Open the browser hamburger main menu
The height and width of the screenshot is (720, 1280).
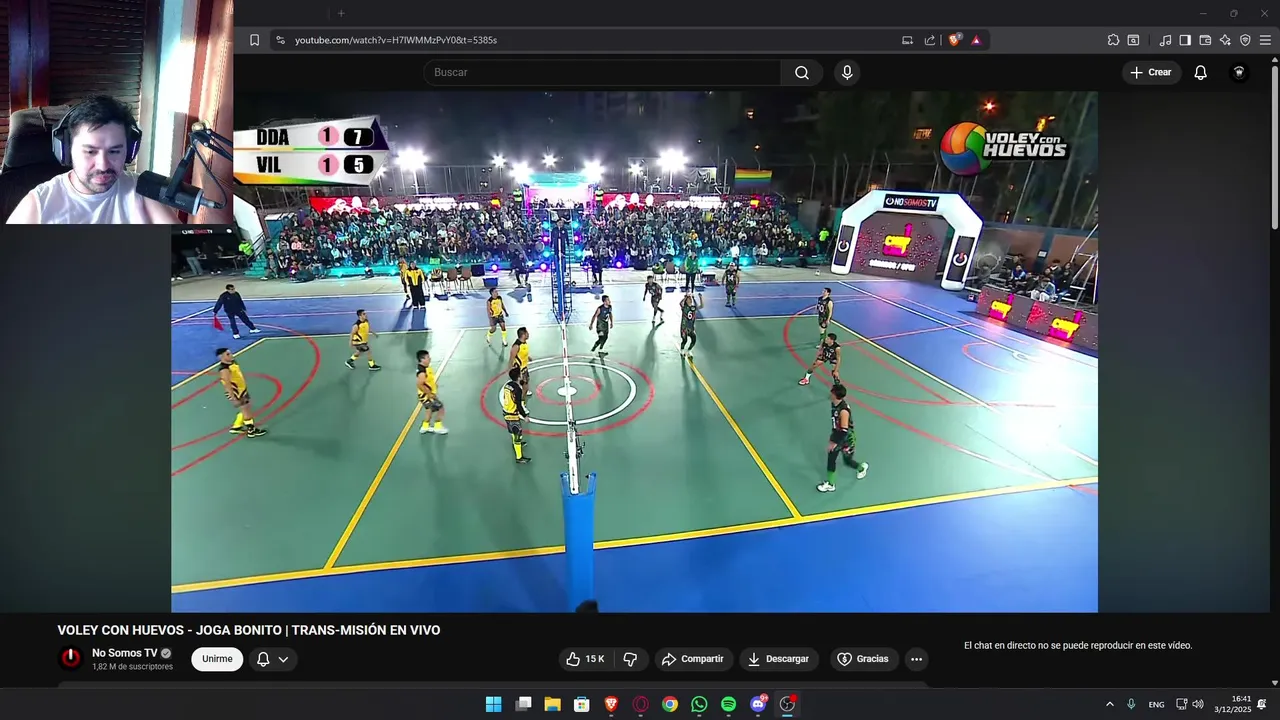1265,40
